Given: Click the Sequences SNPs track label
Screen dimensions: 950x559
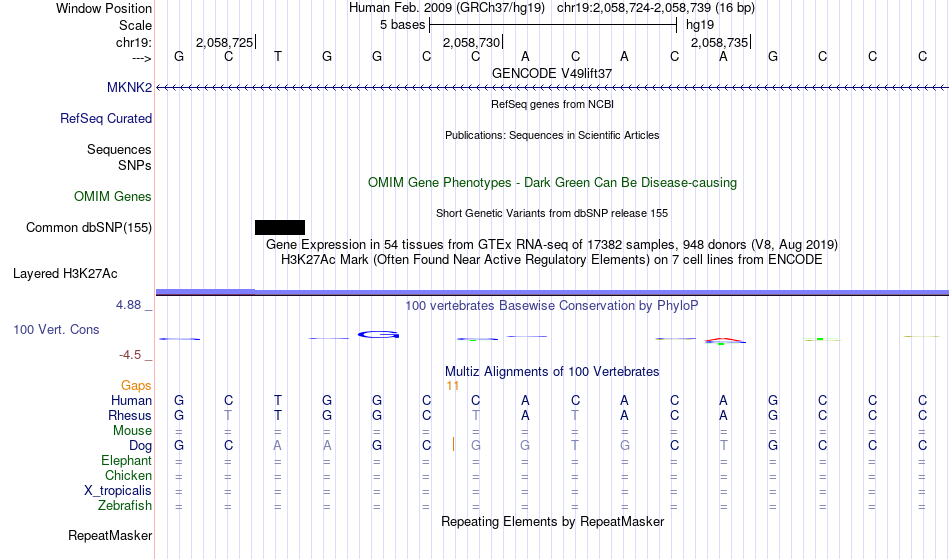Looking at the screenshot, I should pyautogui.click(x=119, y=157).
